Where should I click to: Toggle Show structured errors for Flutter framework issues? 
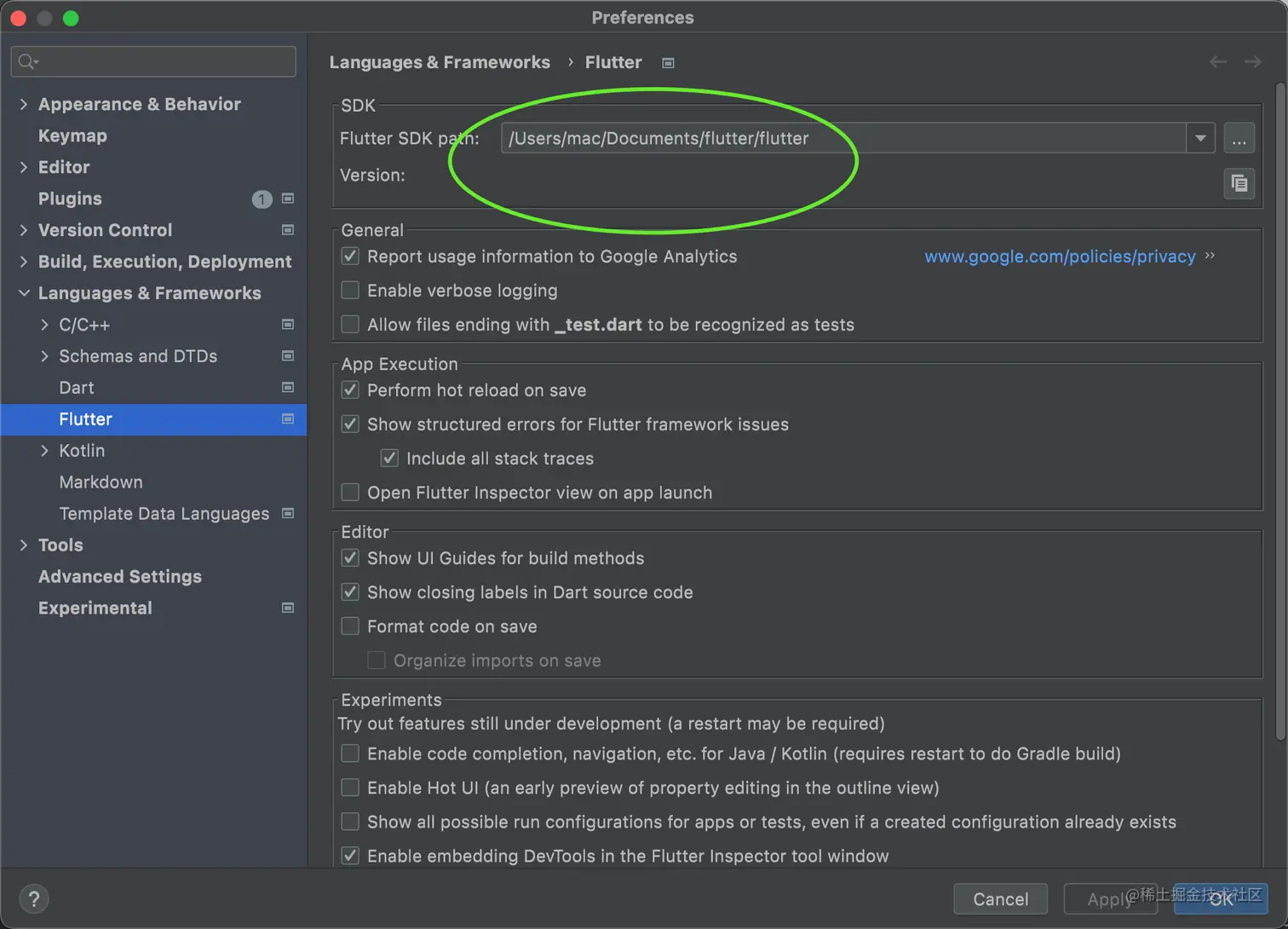coord(350,424)
